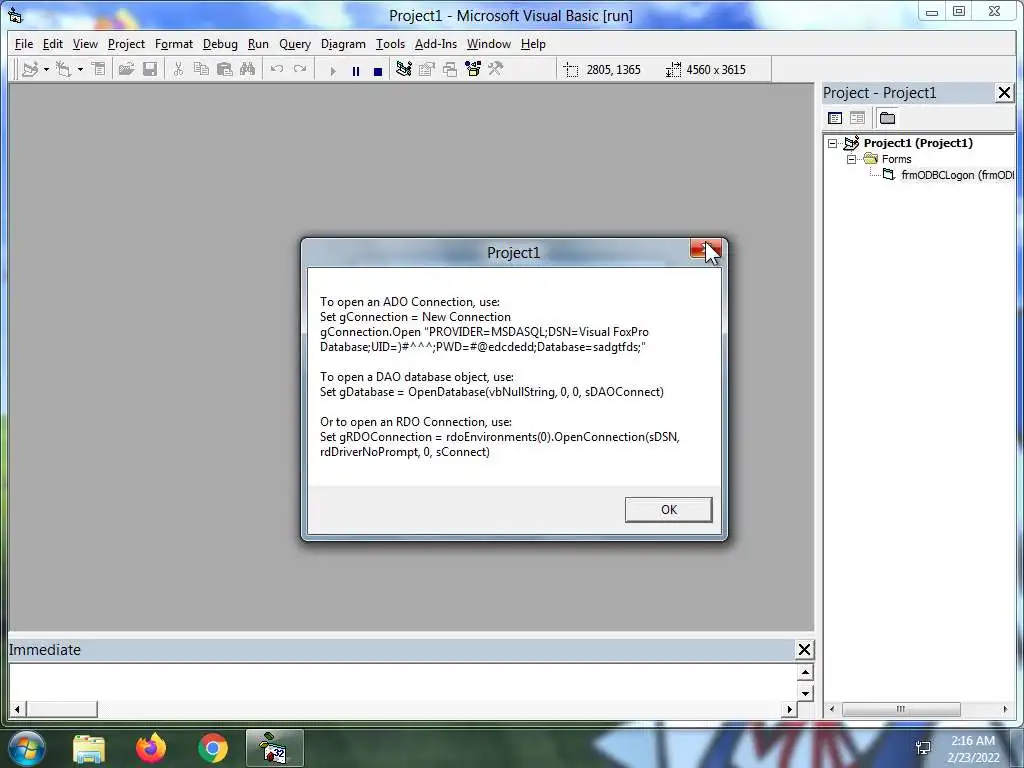Click Immediate window scroll down arrow
Screen dimensions: 1024x768
point(805,693)
